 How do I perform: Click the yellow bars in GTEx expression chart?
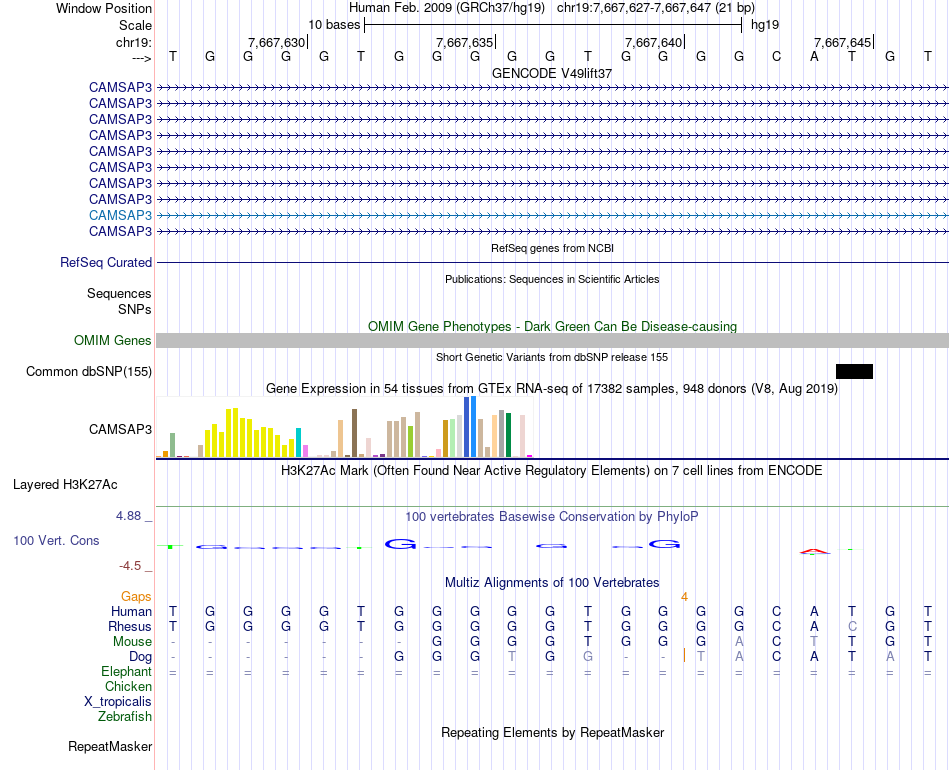click(x=250, y=433)
